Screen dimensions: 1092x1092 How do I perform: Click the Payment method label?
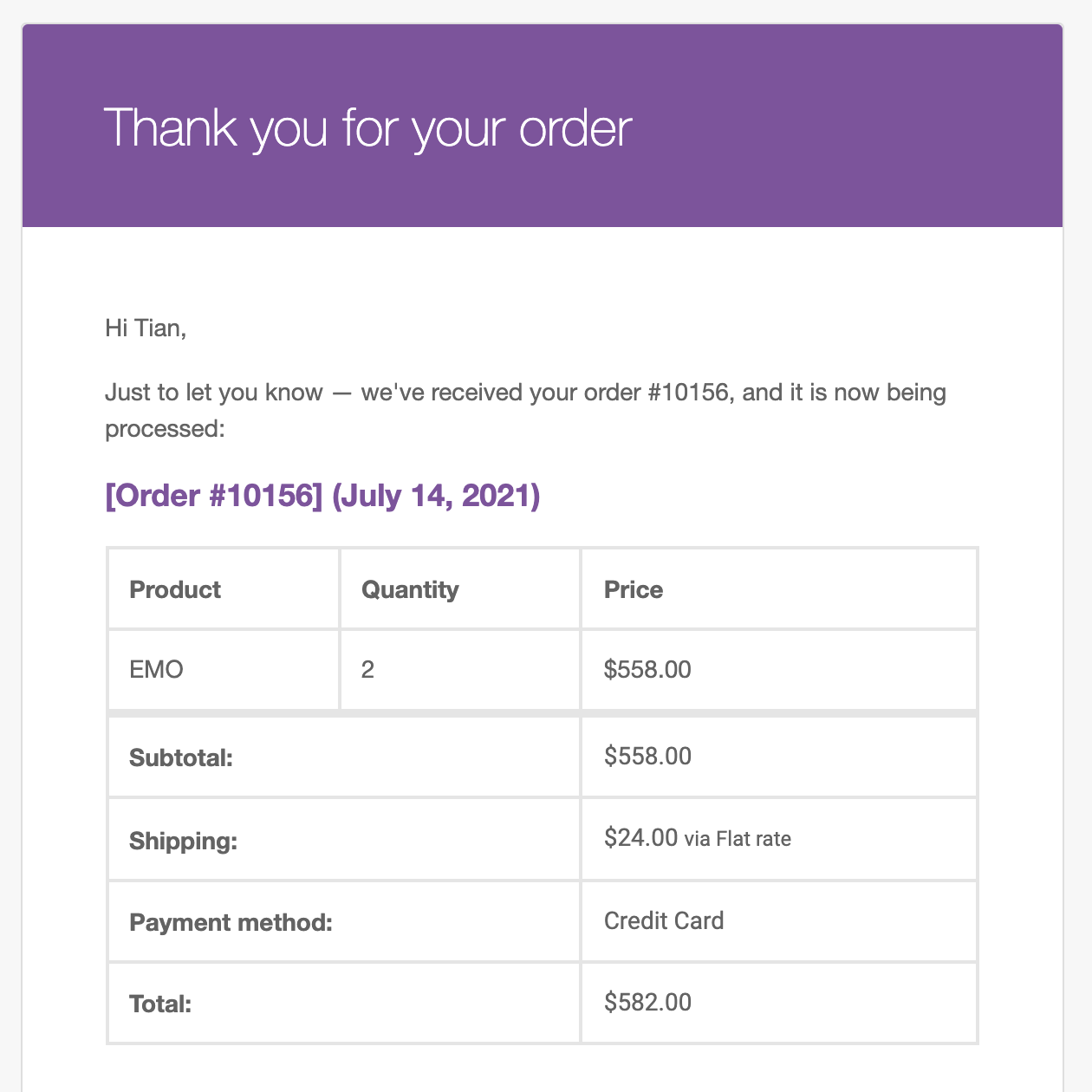(x=231, y=922)
